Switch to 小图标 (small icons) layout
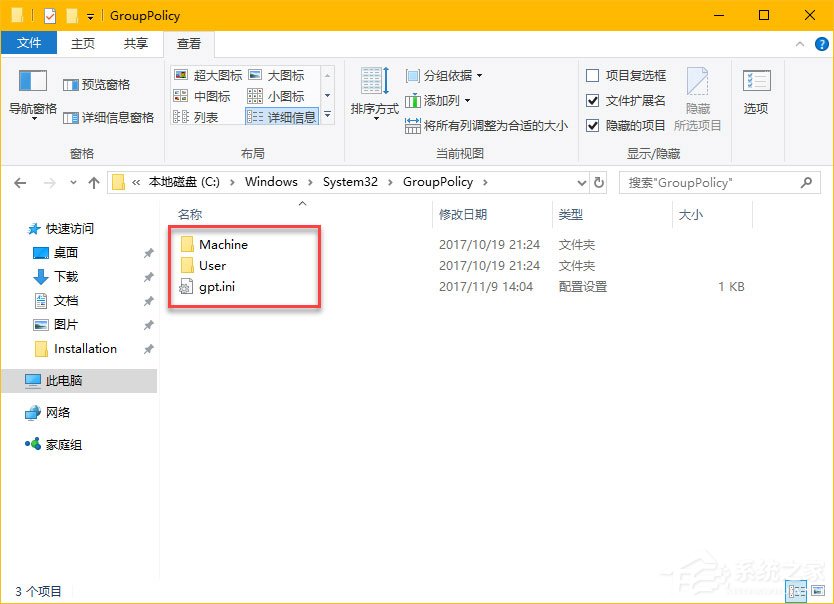This screenshot has width=834, height=604. (x=288, y=96)
